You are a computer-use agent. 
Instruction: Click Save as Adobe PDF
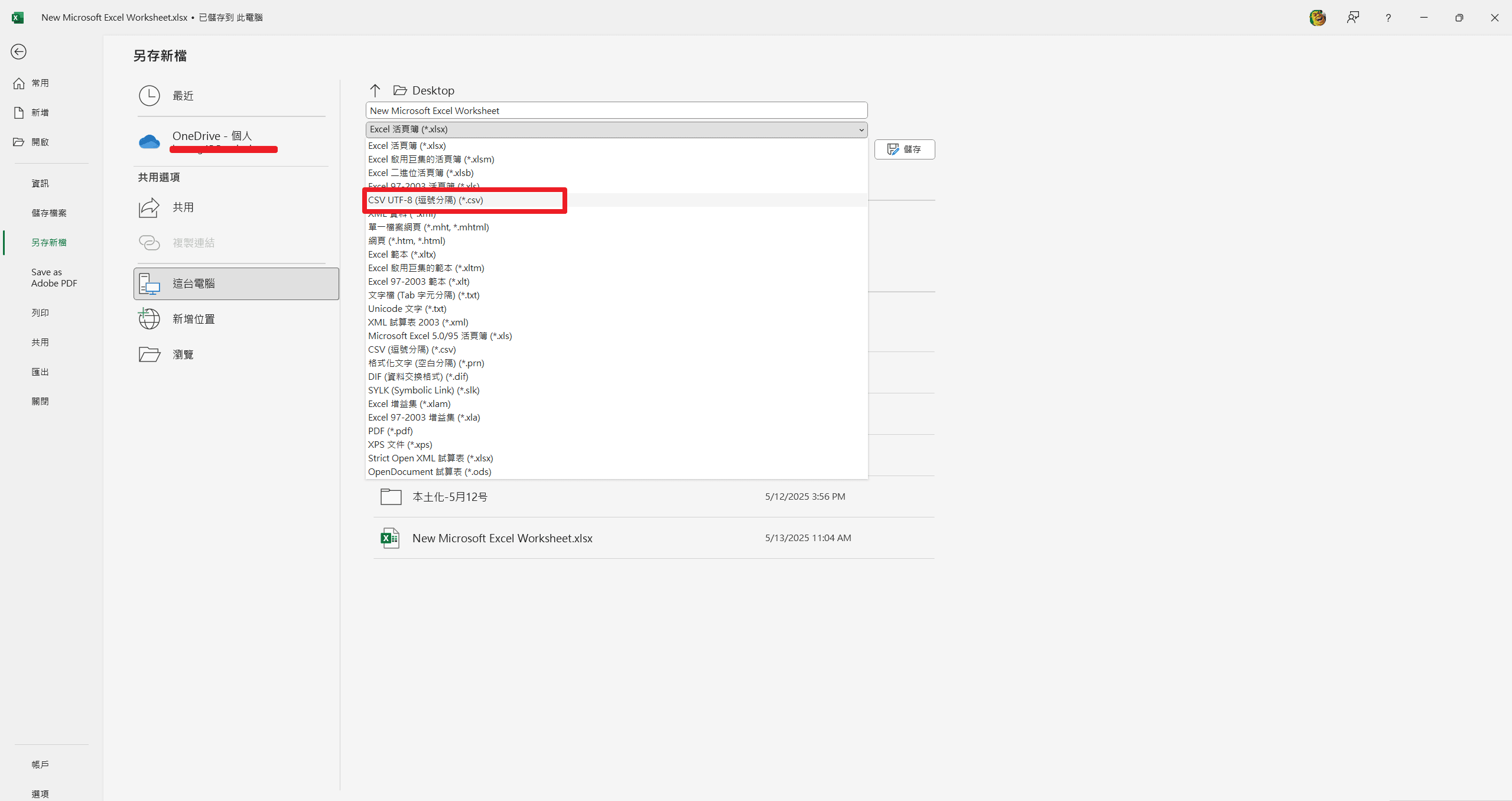click(x=54, y=278)
